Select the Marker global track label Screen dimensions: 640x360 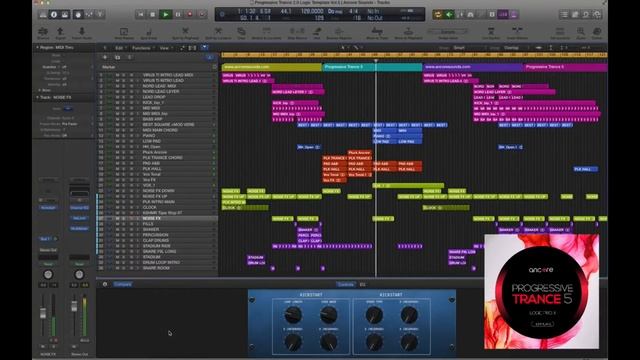(x=109, y=67)
